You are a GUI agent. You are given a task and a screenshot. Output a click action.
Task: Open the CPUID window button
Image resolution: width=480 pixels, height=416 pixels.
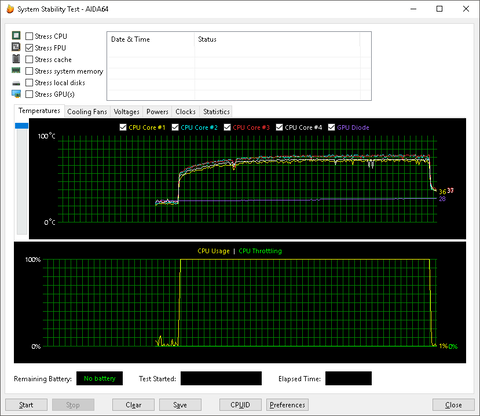240,405
